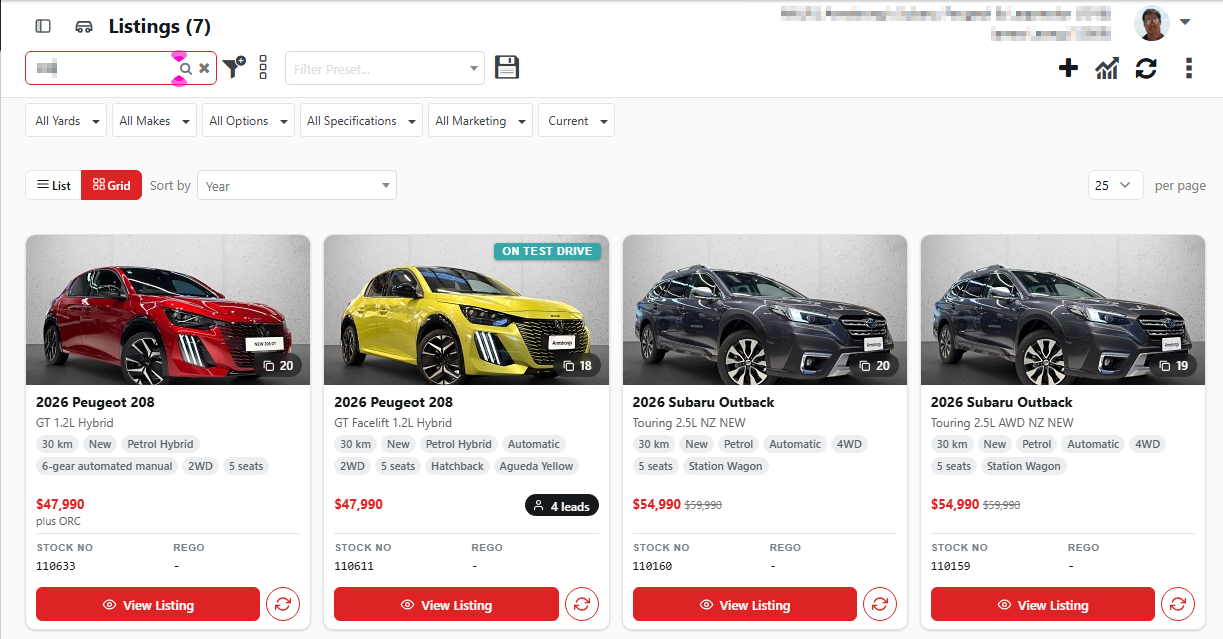Open Subaru Outback photo showing 19 images
This screenshot has height=639, width=1223.
pos(1063,310)
